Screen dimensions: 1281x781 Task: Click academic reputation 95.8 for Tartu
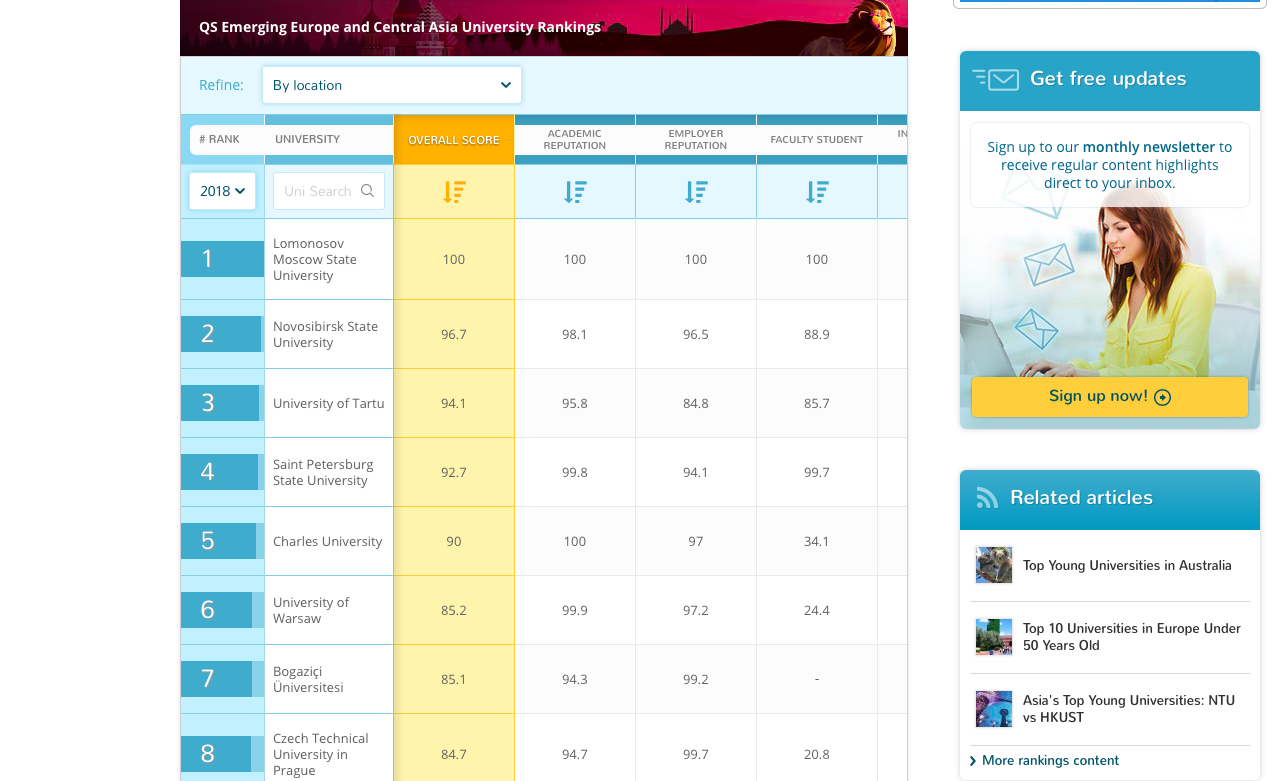575,404
